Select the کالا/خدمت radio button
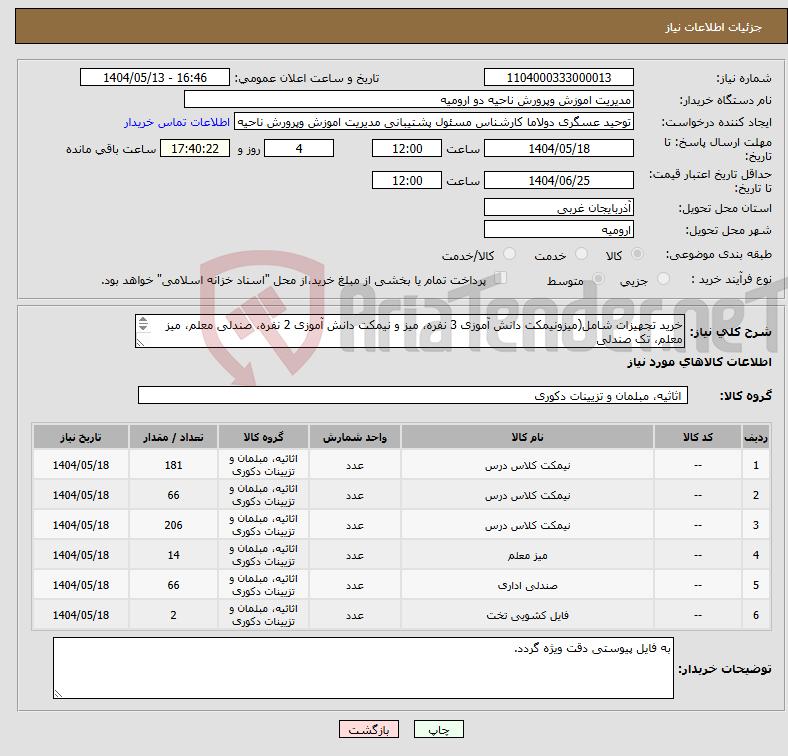 click(x=509, y=254)
